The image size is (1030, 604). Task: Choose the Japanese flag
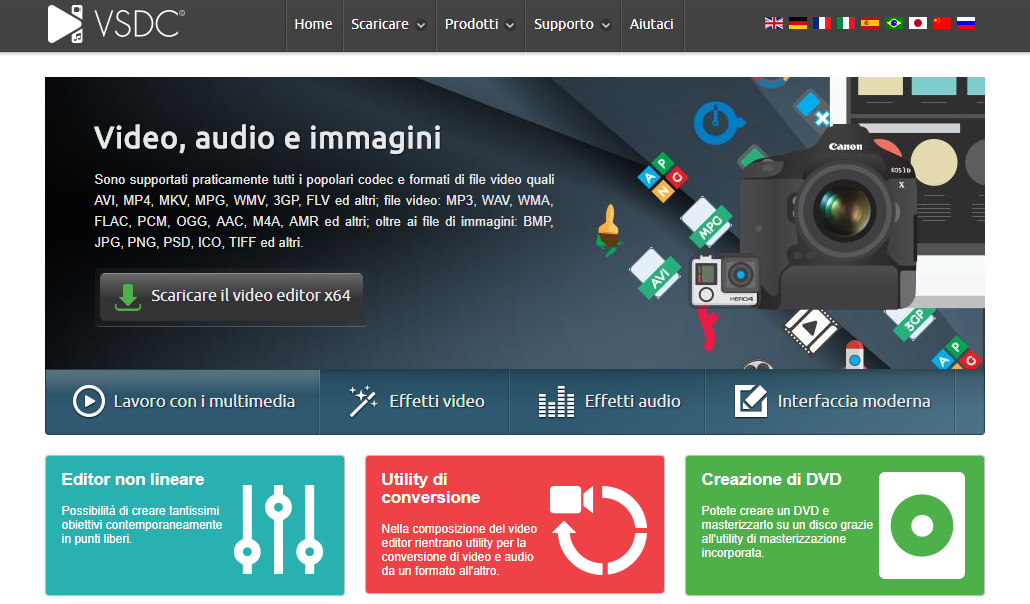[x=918, y=23]
